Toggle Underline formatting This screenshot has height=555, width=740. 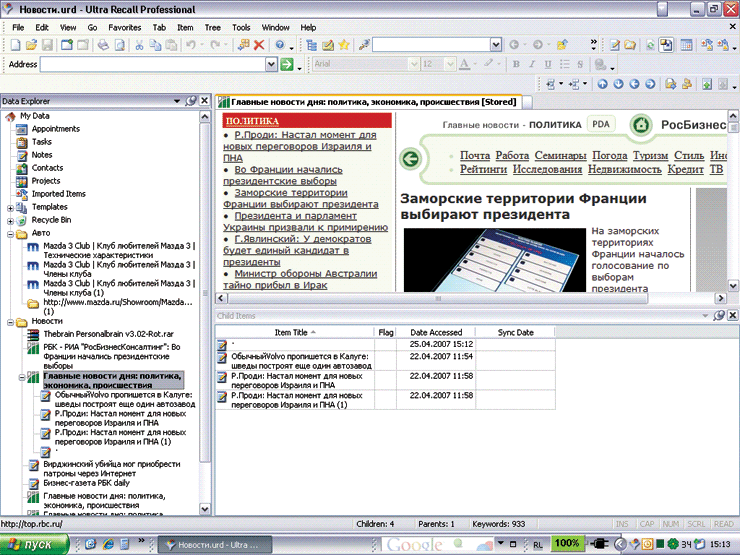click(x=548, y=64)
